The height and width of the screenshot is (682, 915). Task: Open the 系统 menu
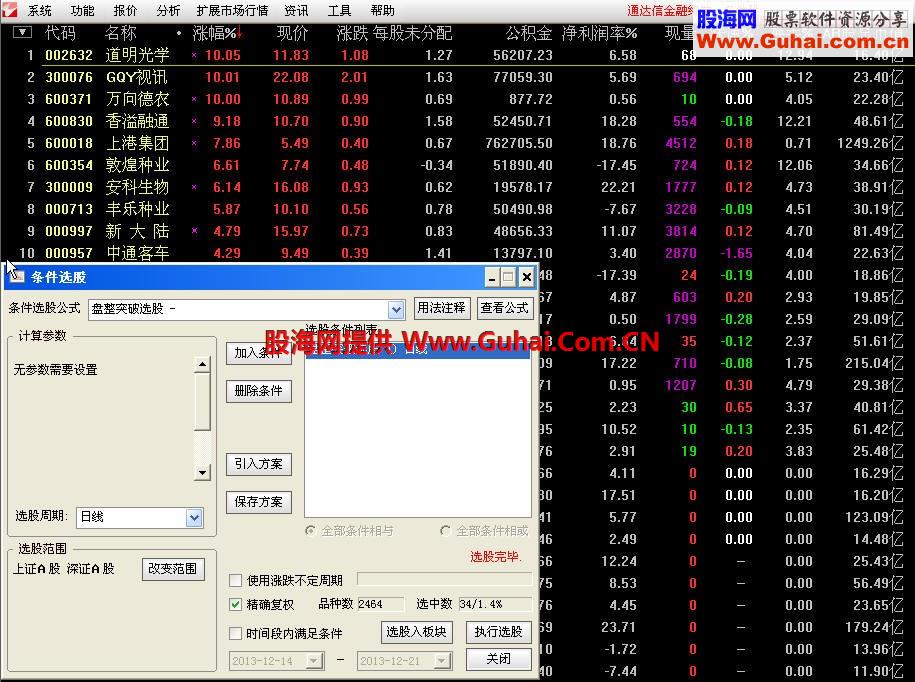(x=39, y=11)
